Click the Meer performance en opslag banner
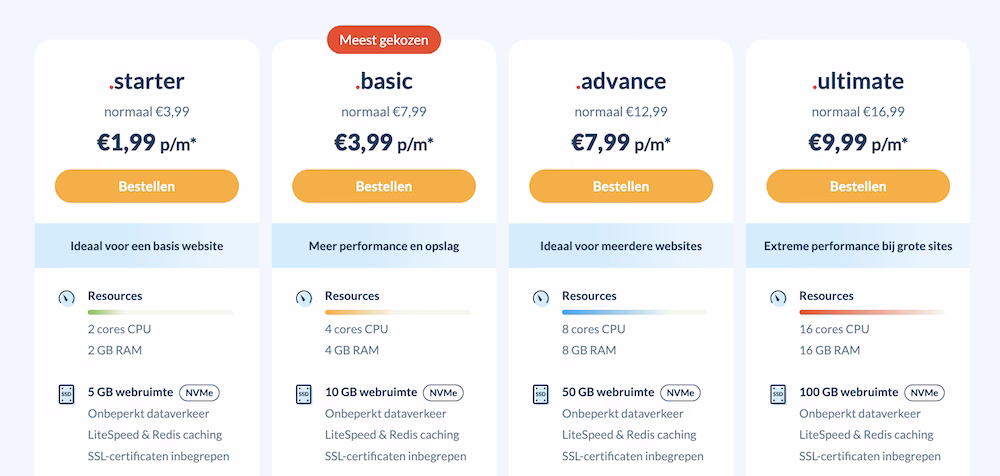1000x476 pixels. point(384,246)
